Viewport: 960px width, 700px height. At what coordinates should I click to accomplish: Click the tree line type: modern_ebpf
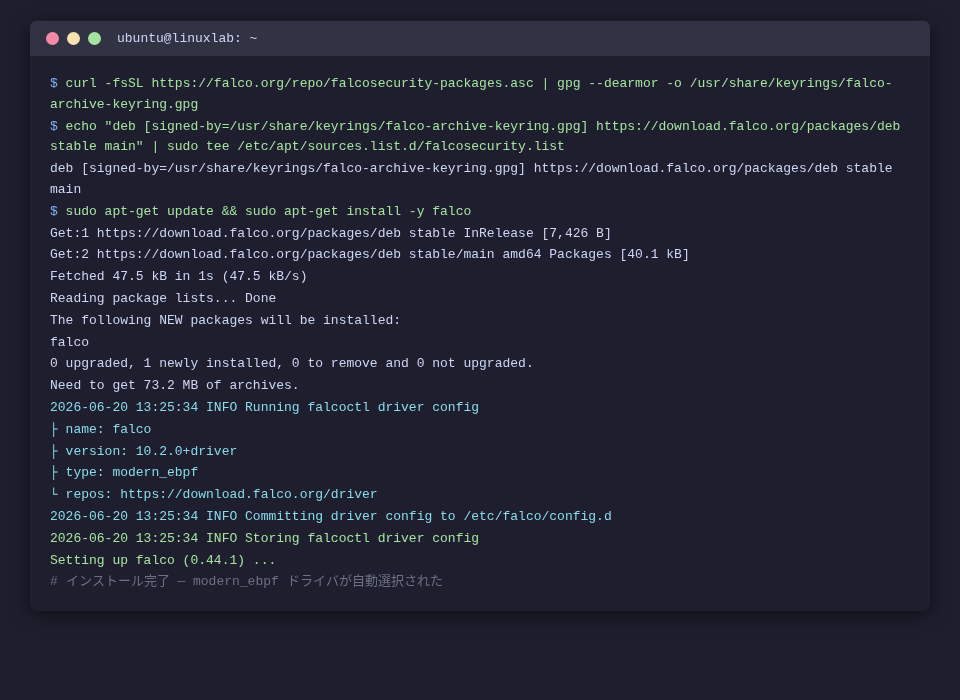tap(124, 472)
